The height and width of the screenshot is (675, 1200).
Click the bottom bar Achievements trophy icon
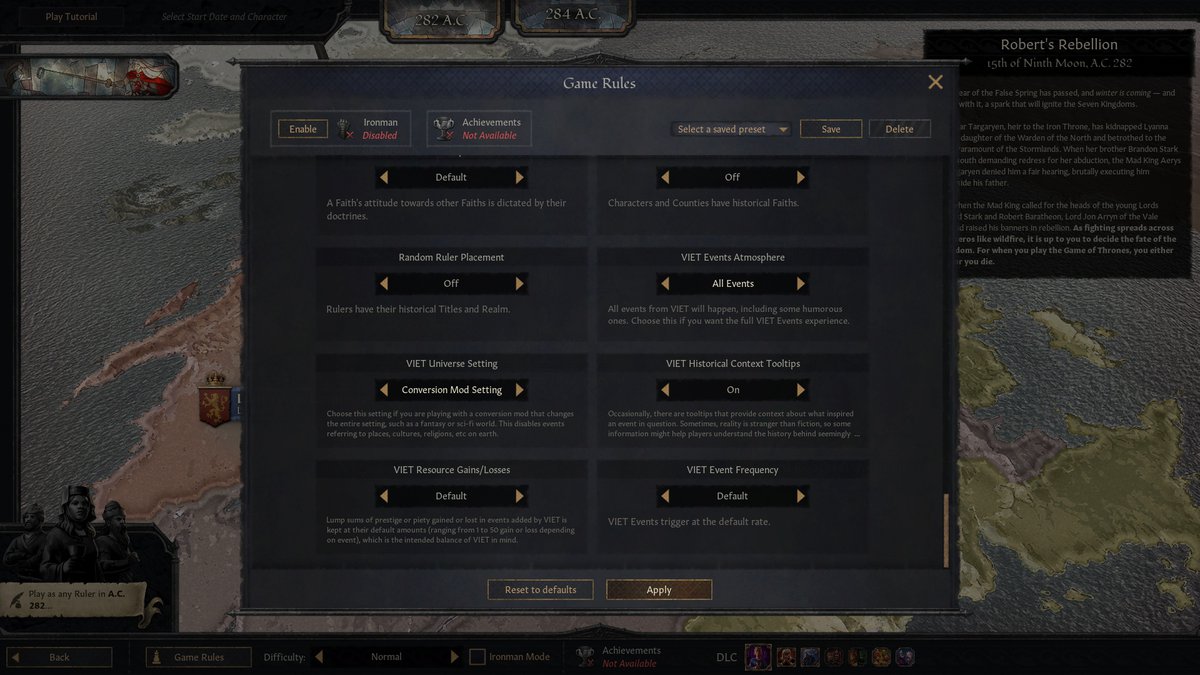pos(586,657)
